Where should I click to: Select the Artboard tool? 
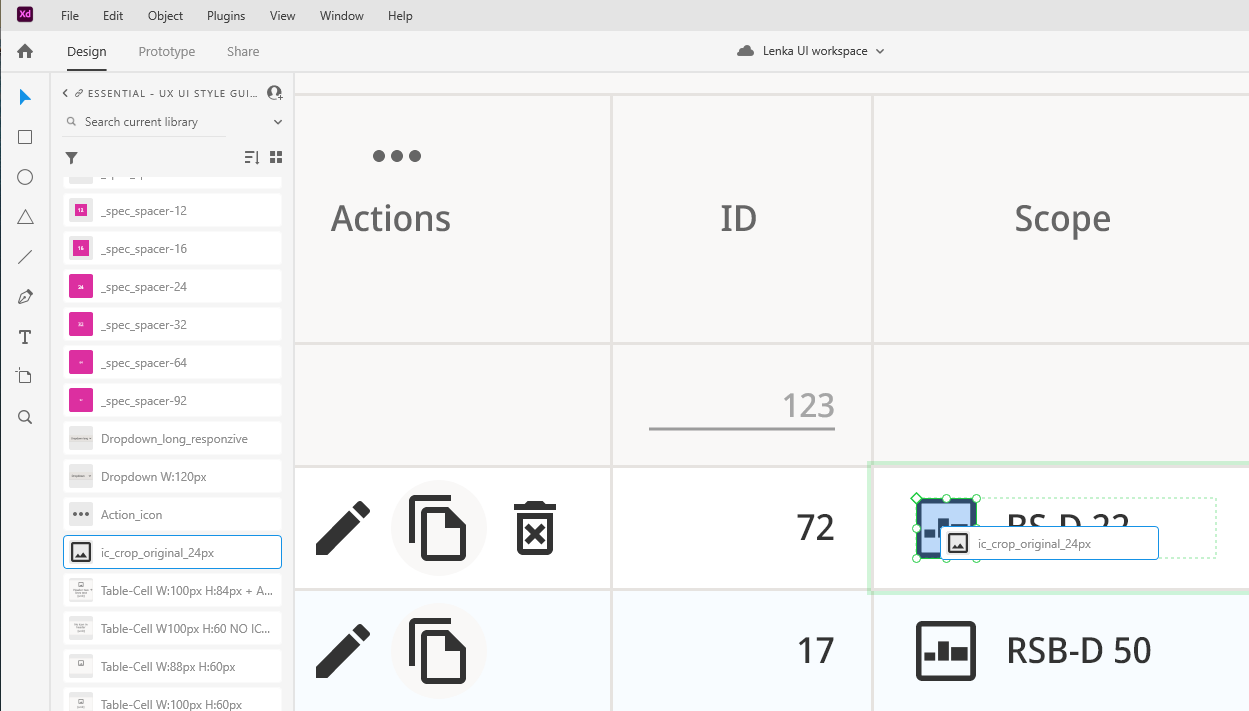pyautogui.click(x=24, y=376)
